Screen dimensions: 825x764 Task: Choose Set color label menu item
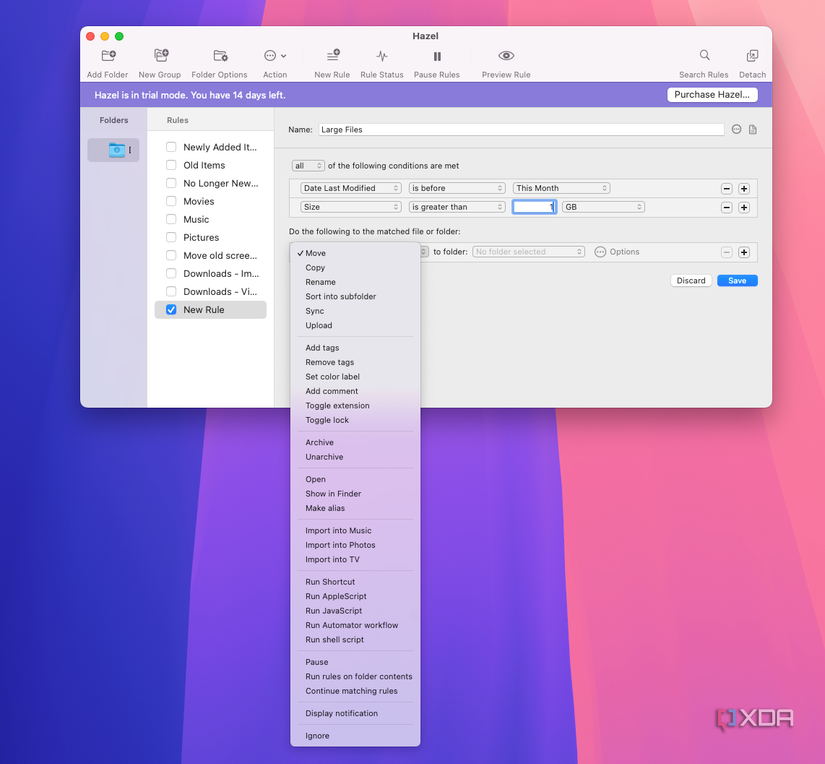click(355, 377)
